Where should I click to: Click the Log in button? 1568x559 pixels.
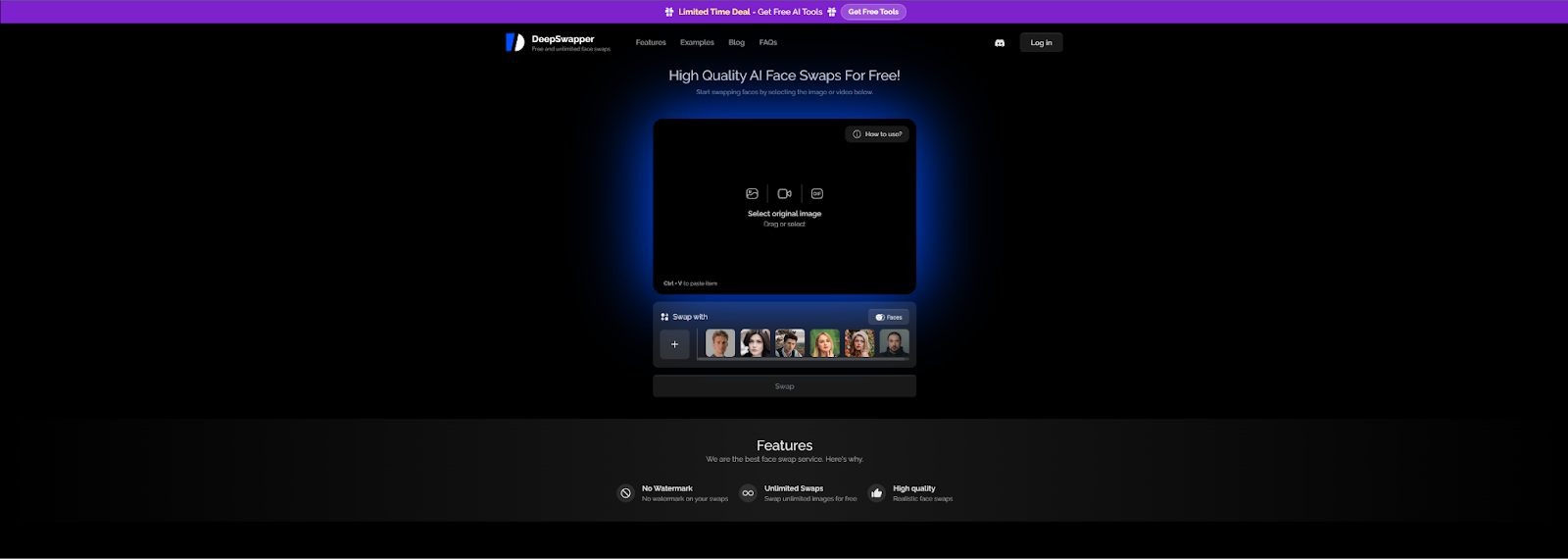point(1041,42)
